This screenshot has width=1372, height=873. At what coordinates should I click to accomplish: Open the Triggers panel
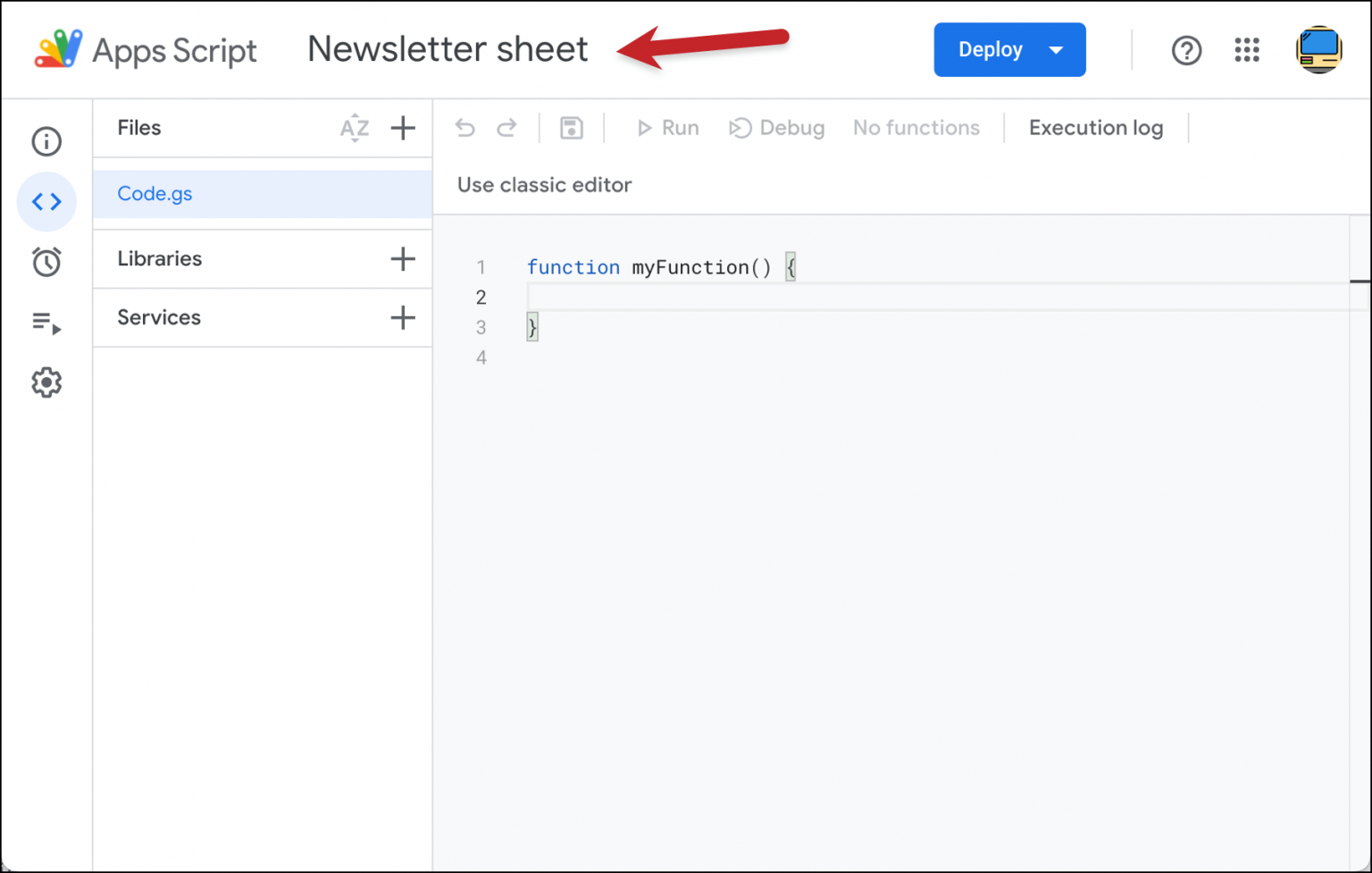tap(46, 262)
